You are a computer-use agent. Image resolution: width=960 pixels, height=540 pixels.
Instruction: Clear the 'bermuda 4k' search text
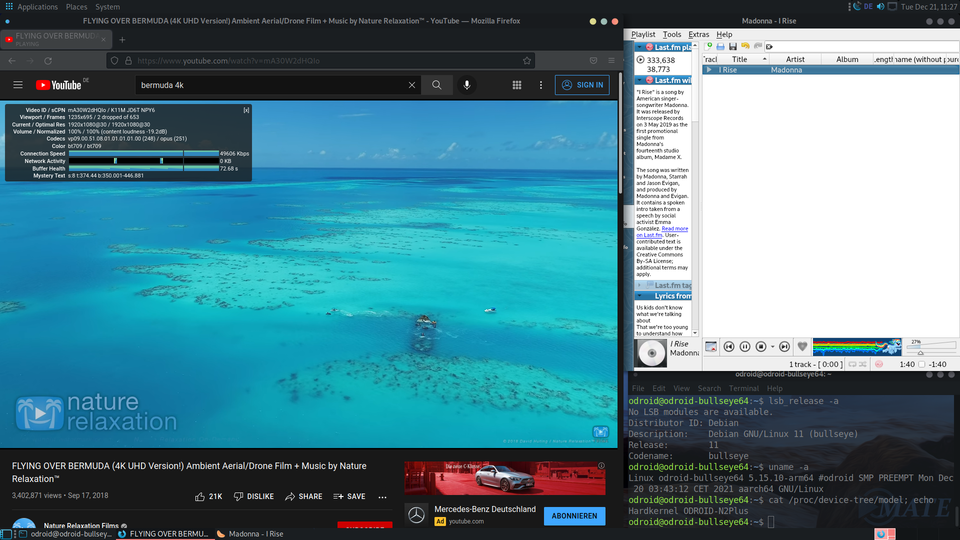pyautogui.click(x=411, y=85)
